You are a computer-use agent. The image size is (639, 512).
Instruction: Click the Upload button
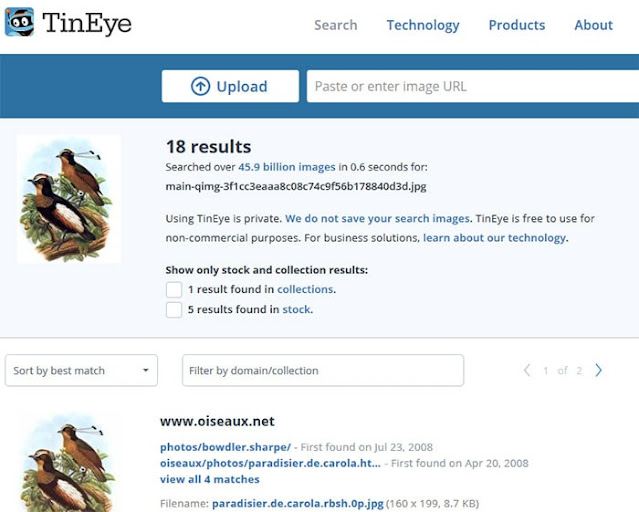coord(230,86)
